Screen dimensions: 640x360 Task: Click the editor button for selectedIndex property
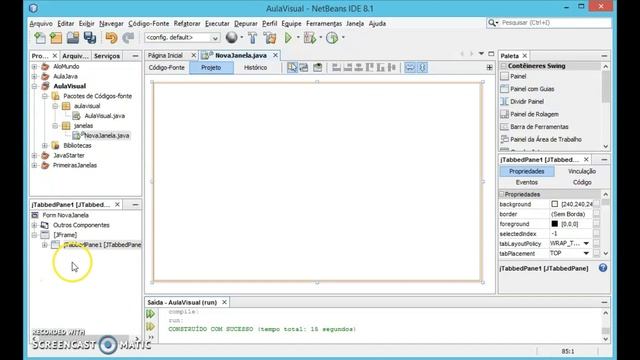(596, 233)
